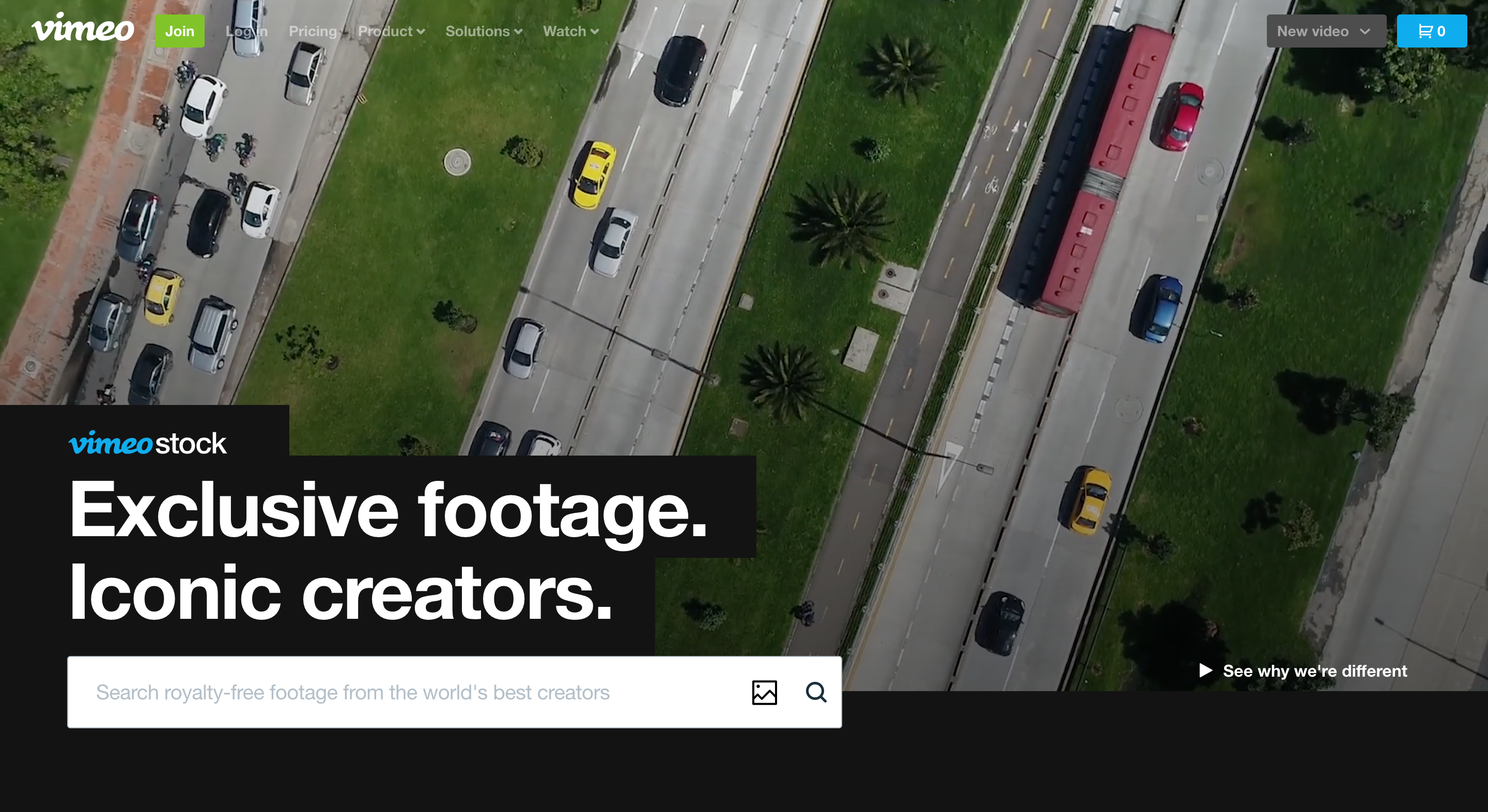Click the Vimeo logo in header
1488x812 pixels.
[83, 29]
